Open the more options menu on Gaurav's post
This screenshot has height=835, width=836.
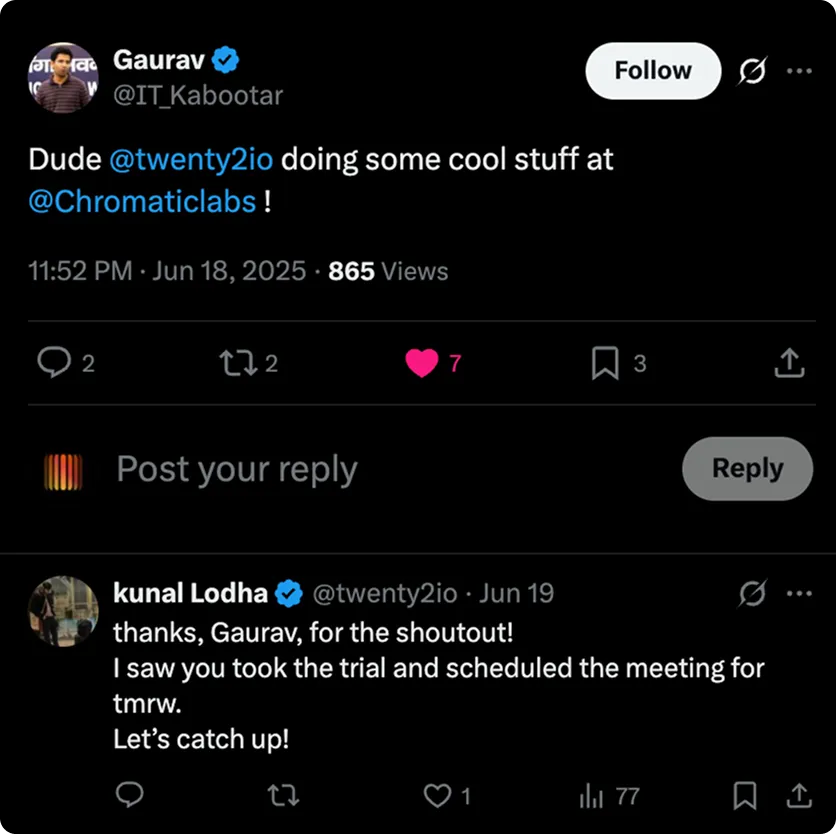(799, 70)
